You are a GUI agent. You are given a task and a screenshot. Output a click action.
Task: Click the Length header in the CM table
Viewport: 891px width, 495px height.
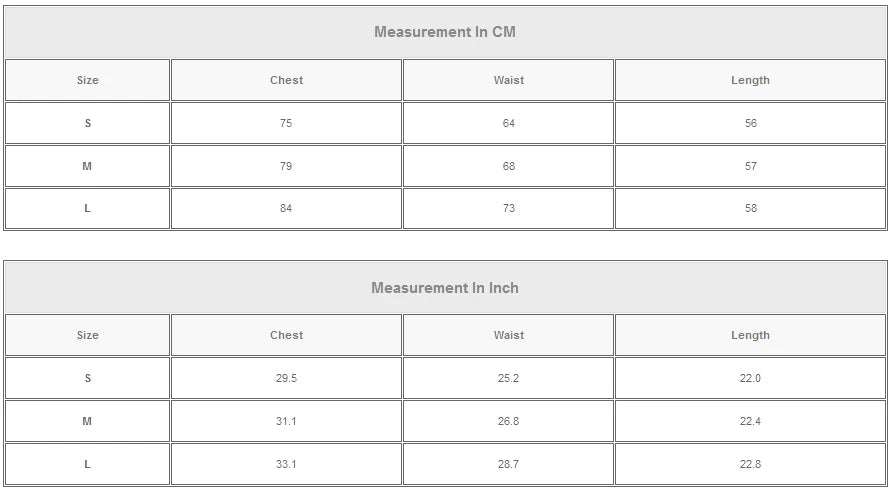750,80
